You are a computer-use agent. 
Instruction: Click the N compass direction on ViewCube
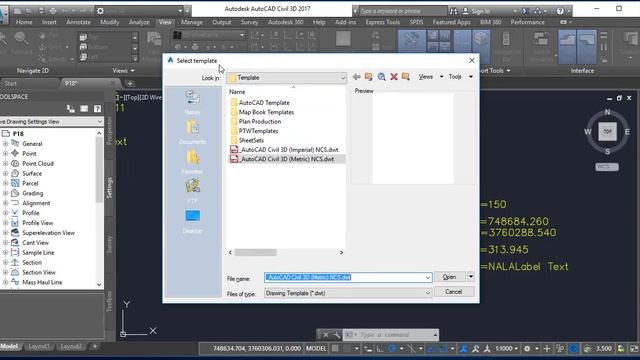coord(607,112)
